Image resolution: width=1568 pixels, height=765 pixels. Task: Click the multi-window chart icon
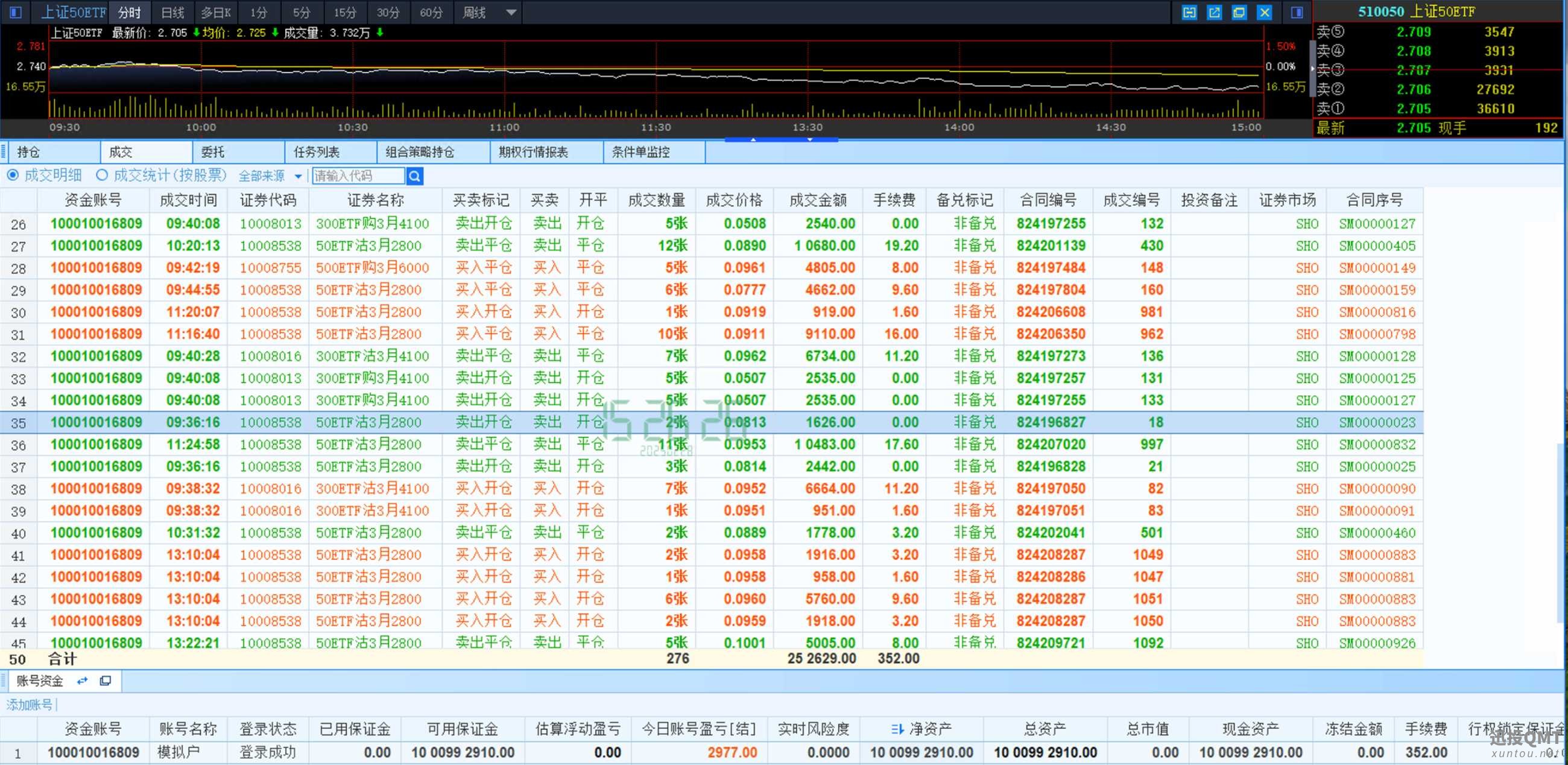point(1239,12)
